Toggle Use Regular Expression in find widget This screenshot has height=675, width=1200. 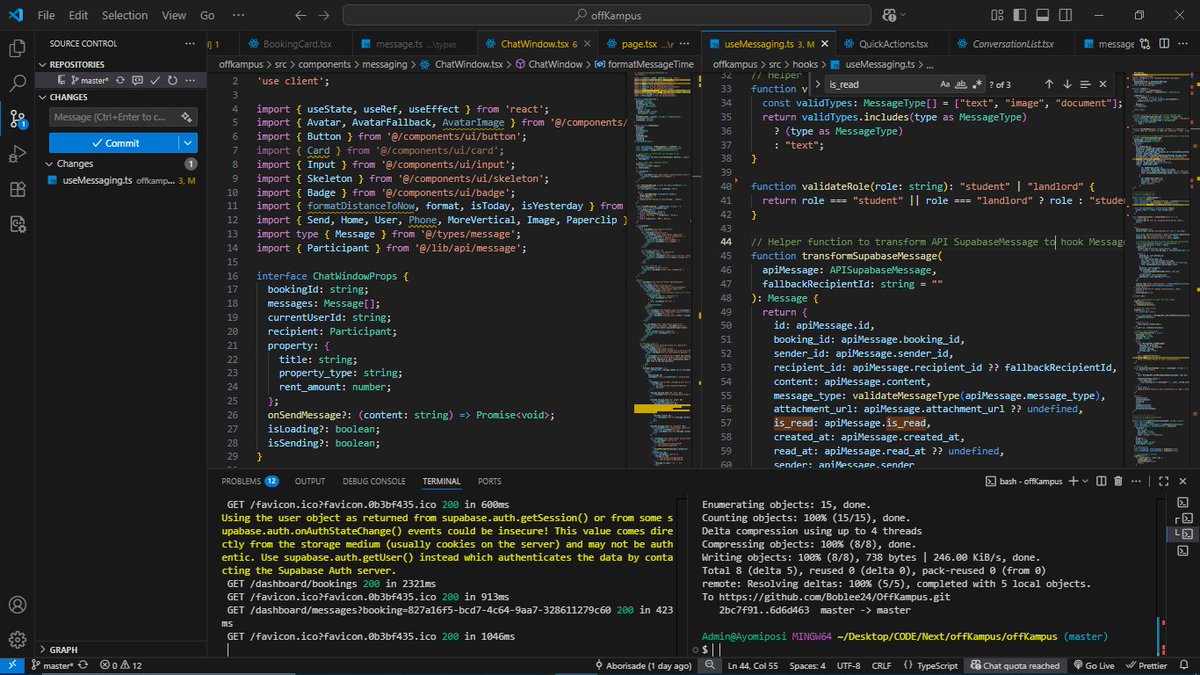click(x=979, y=85)
